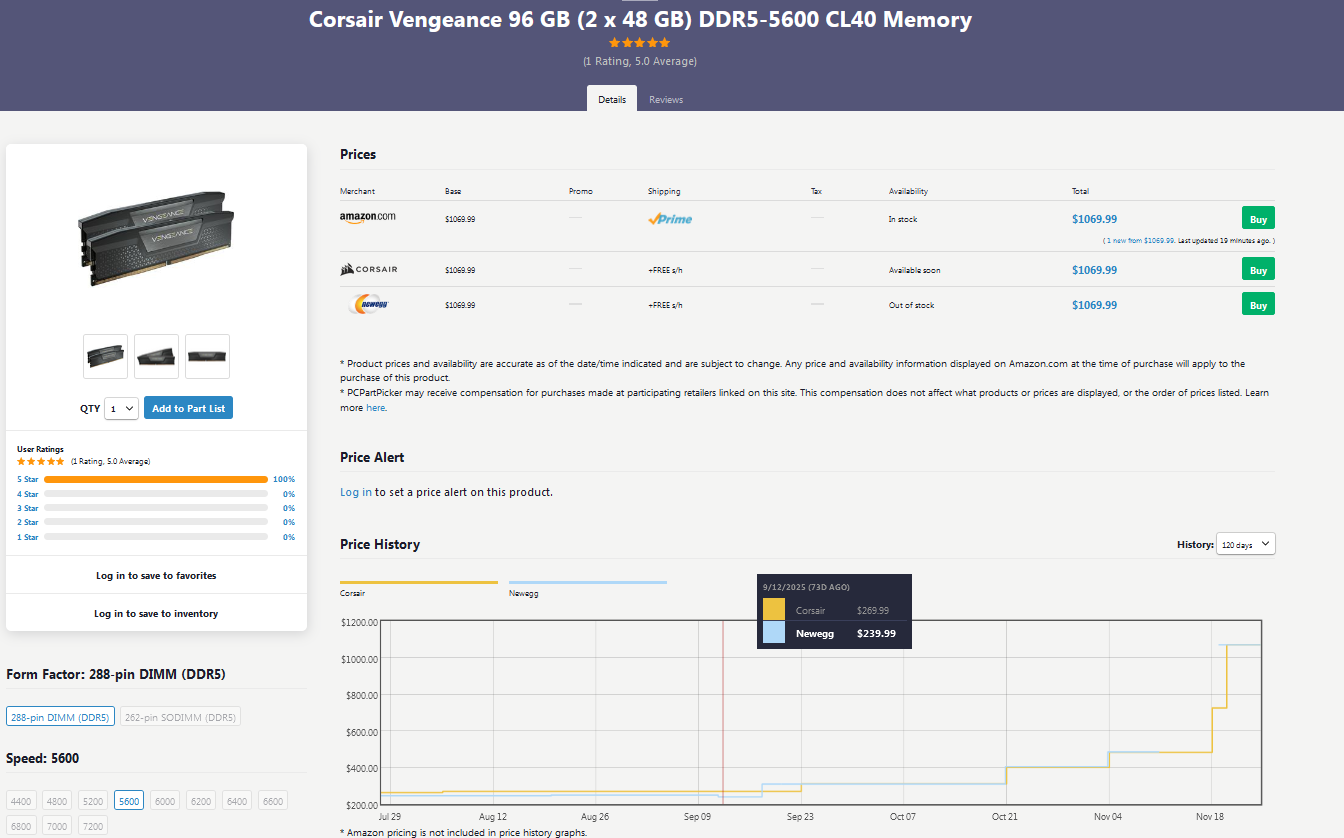Viewport: 1344px width, 838px height.
Task: Open the main product image of the memory kit
Action: point(156,238)
